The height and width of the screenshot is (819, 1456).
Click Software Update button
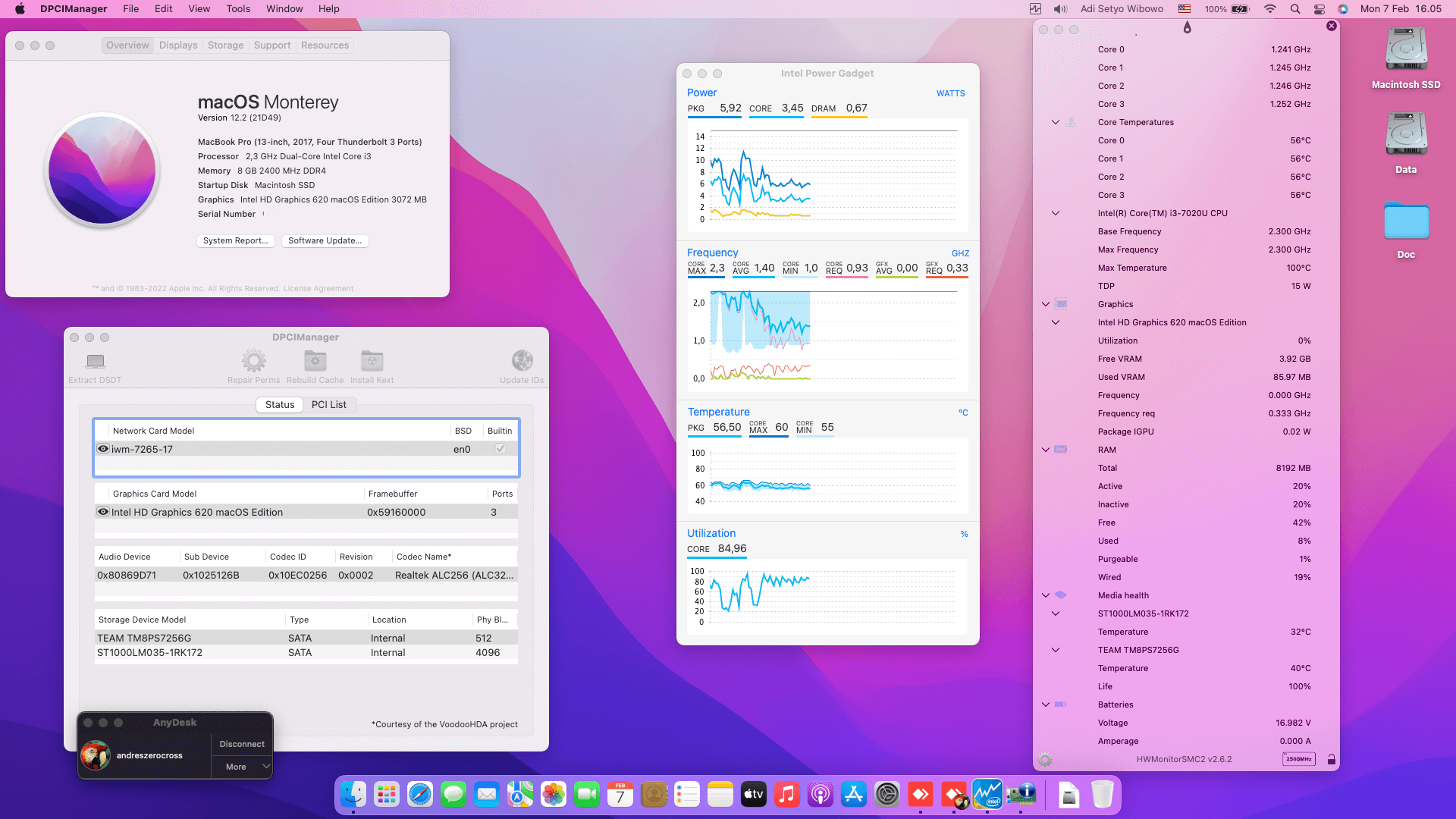tap(325, 241)
